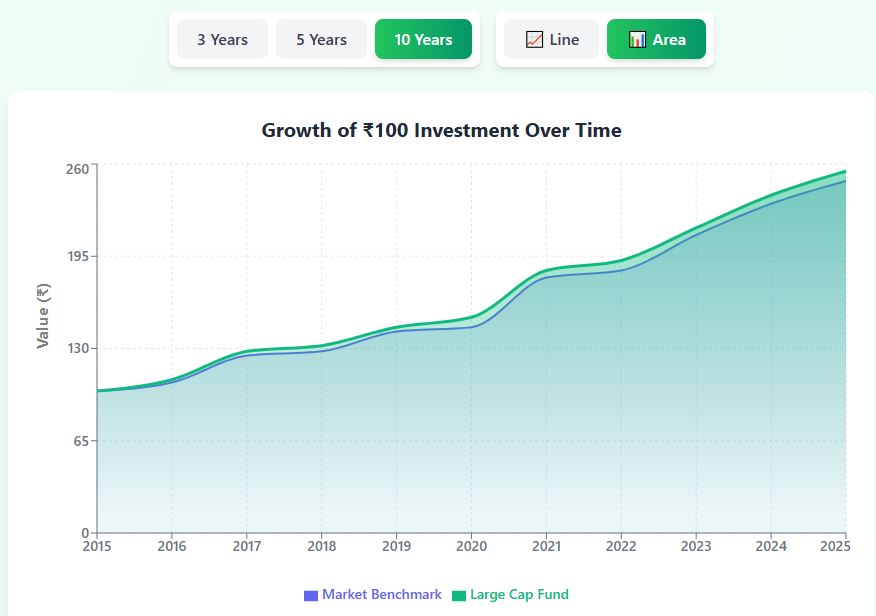The height and width of the screenshot is (616, 876).
Task: Choose the 10 Years time range
Action: [423, 40]
